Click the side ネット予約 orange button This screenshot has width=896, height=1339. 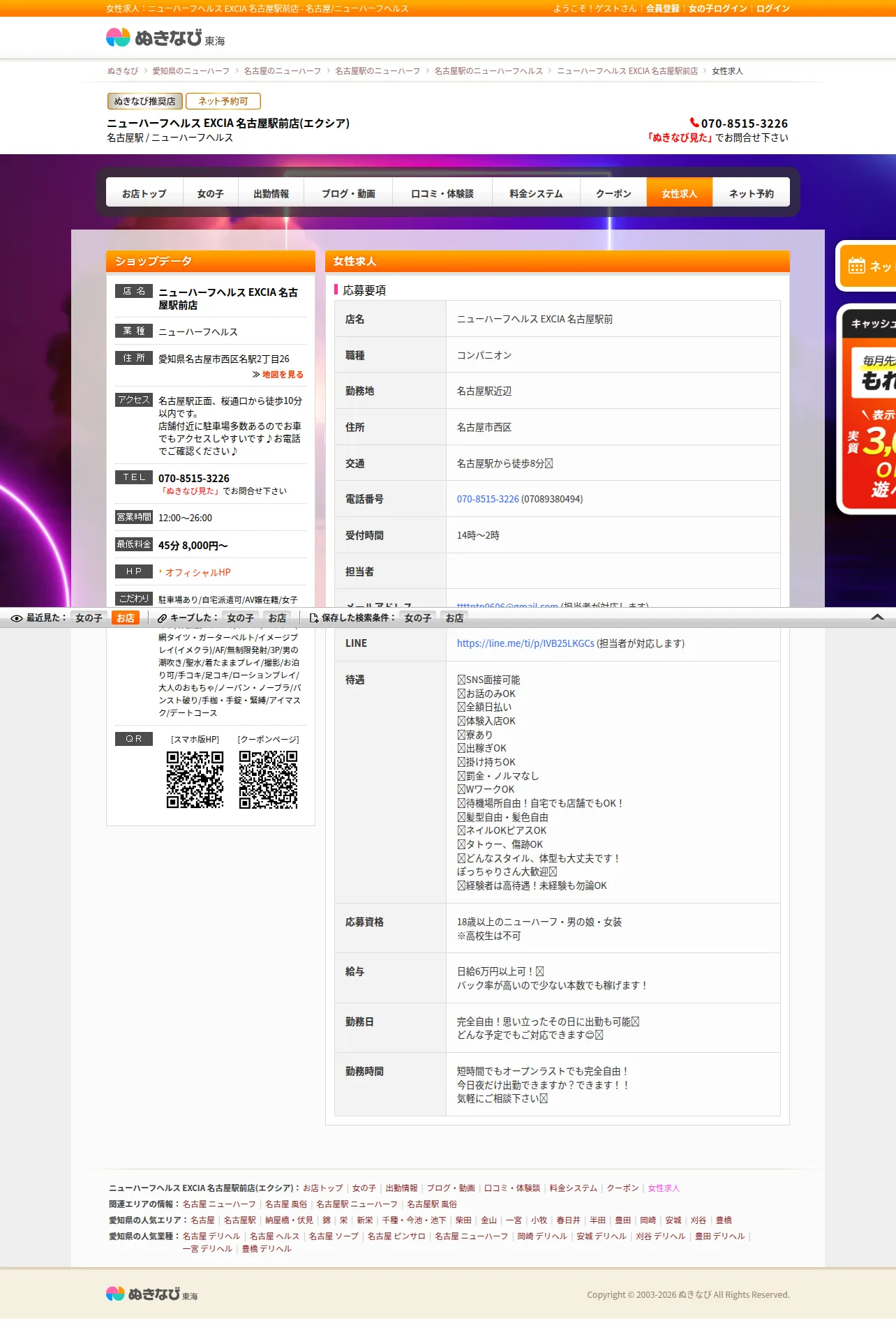pos(867,266)
